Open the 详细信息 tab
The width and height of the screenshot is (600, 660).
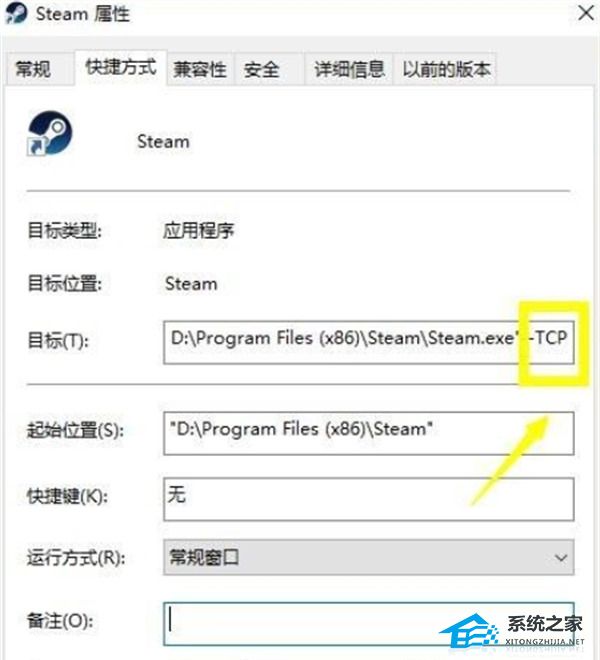[349, 69]
